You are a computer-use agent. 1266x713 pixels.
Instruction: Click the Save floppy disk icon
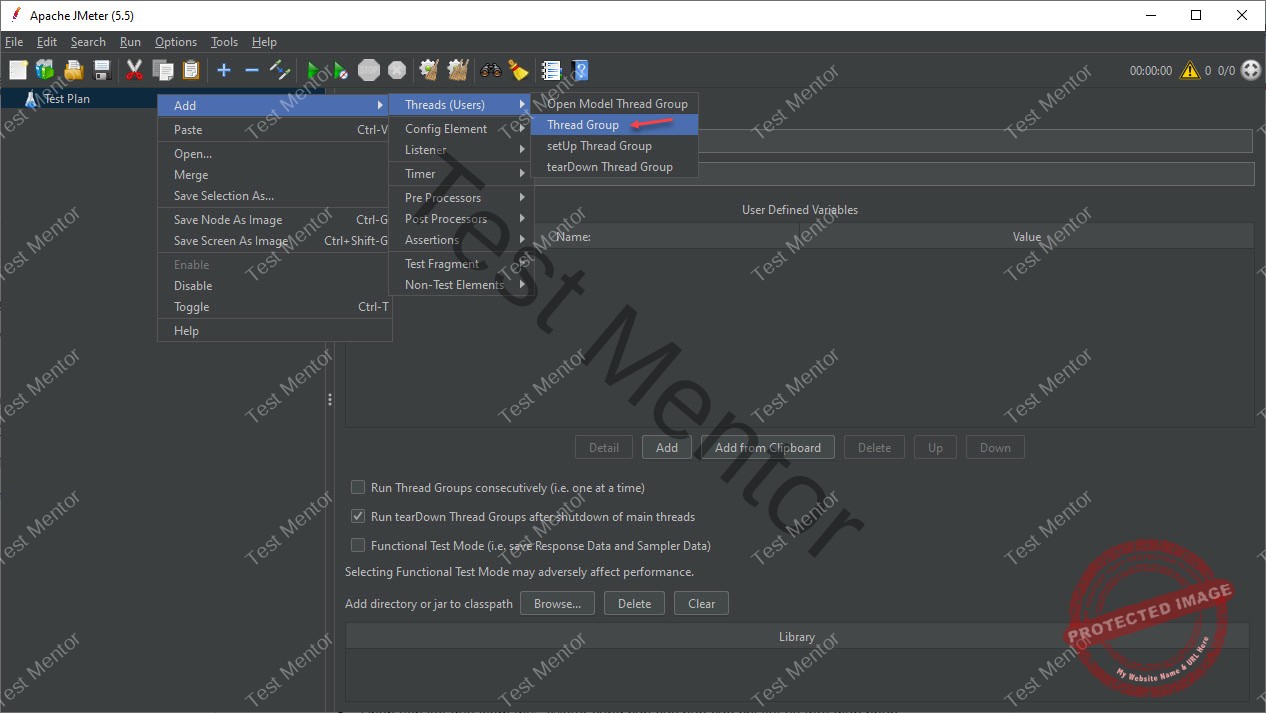pos(102,70)
